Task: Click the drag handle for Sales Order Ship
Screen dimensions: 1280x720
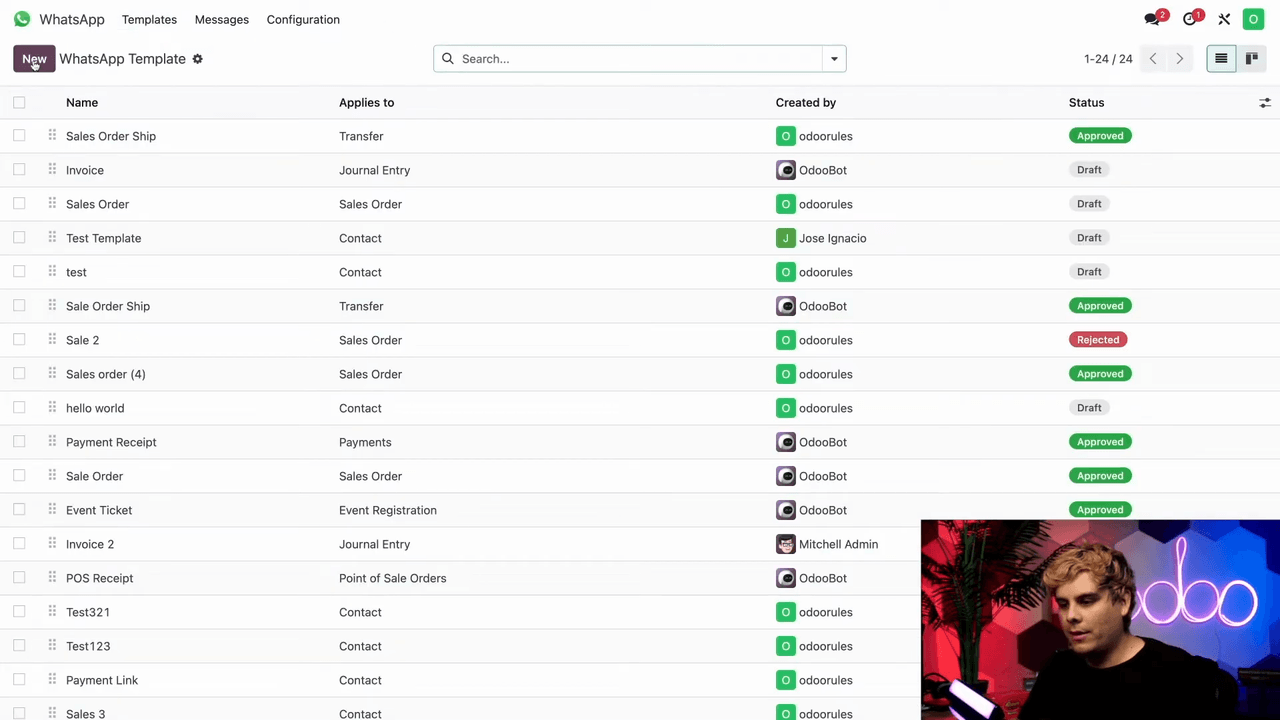Action: pyautogui.click(x=52, y=136)
